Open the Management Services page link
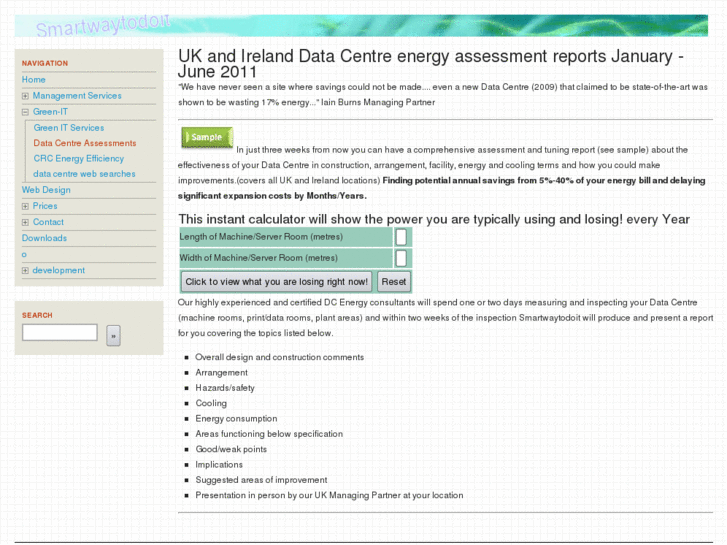 click(77, 96)
